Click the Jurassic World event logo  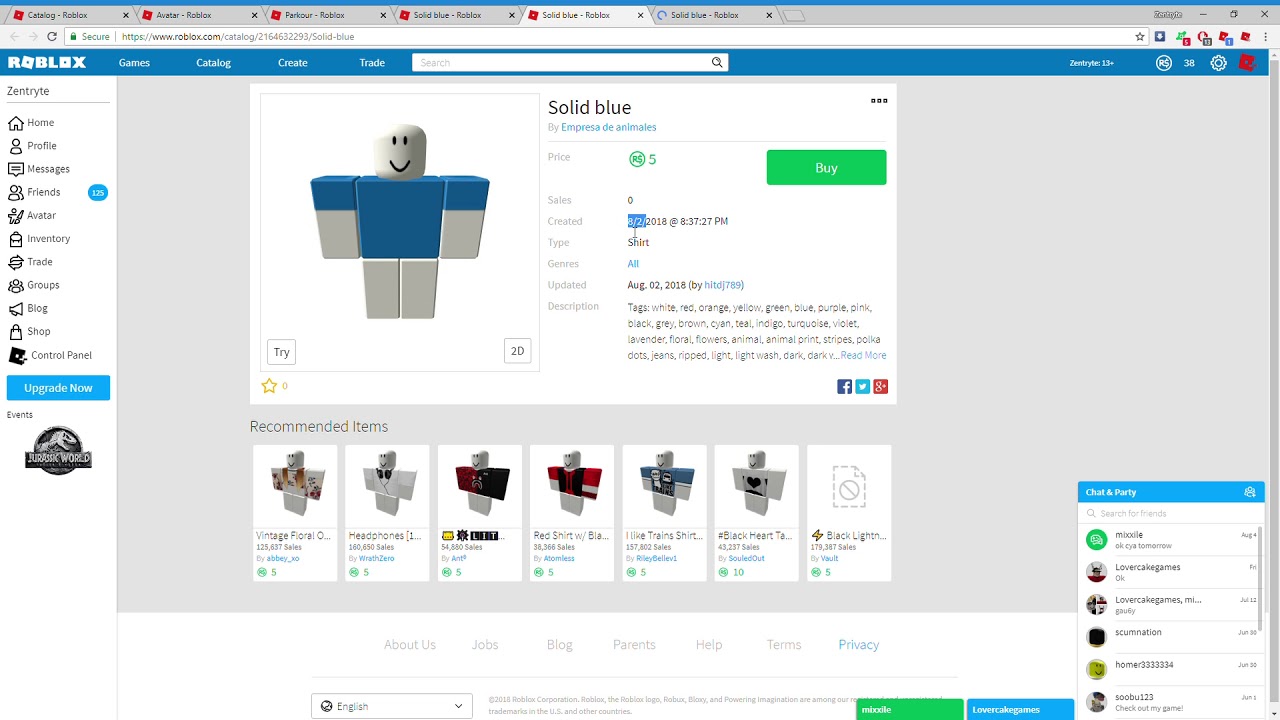pyautogui.click(x=58, y=450)
